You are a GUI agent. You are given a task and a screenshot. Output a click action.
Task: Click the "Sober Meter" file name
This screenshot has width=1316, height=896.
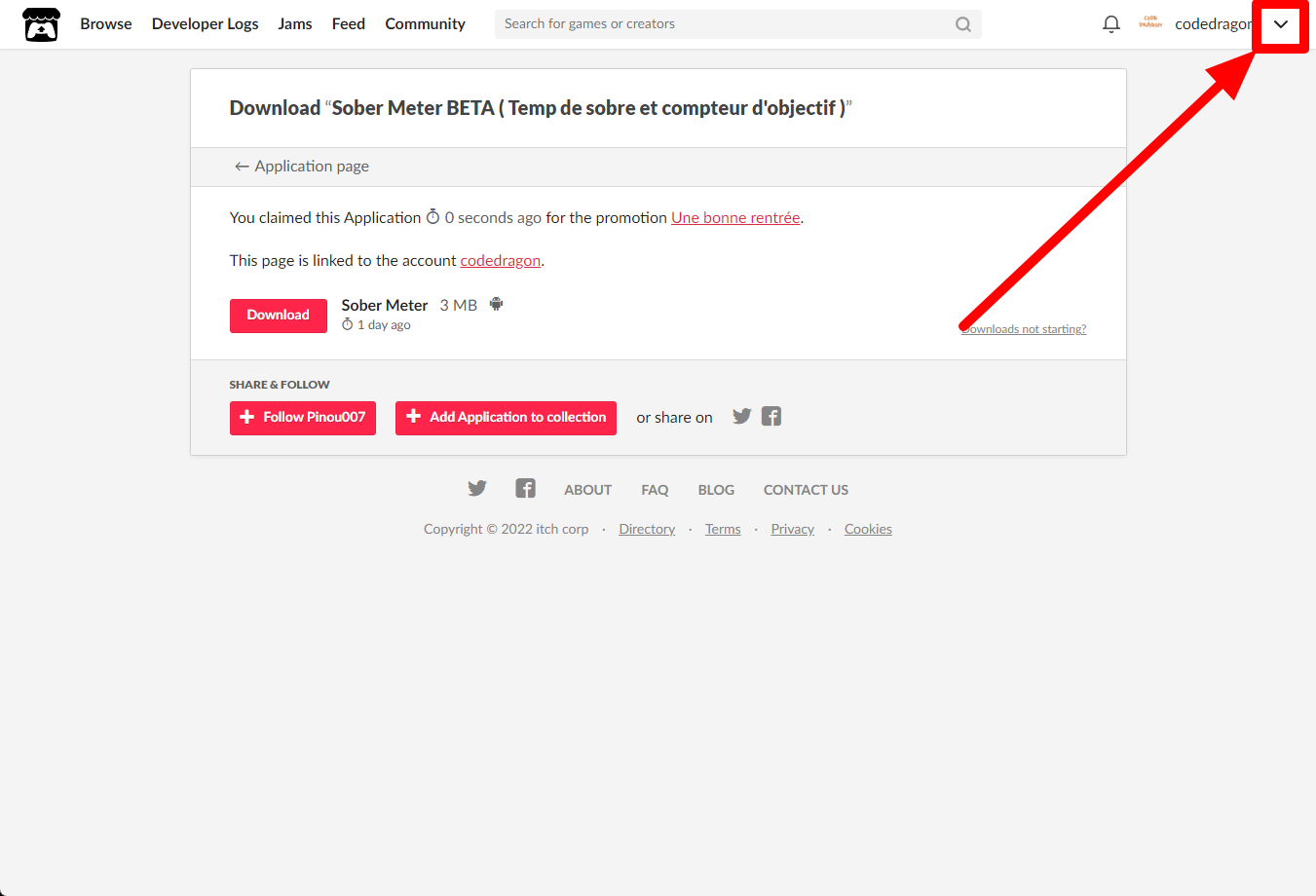[x=385, y=305]
